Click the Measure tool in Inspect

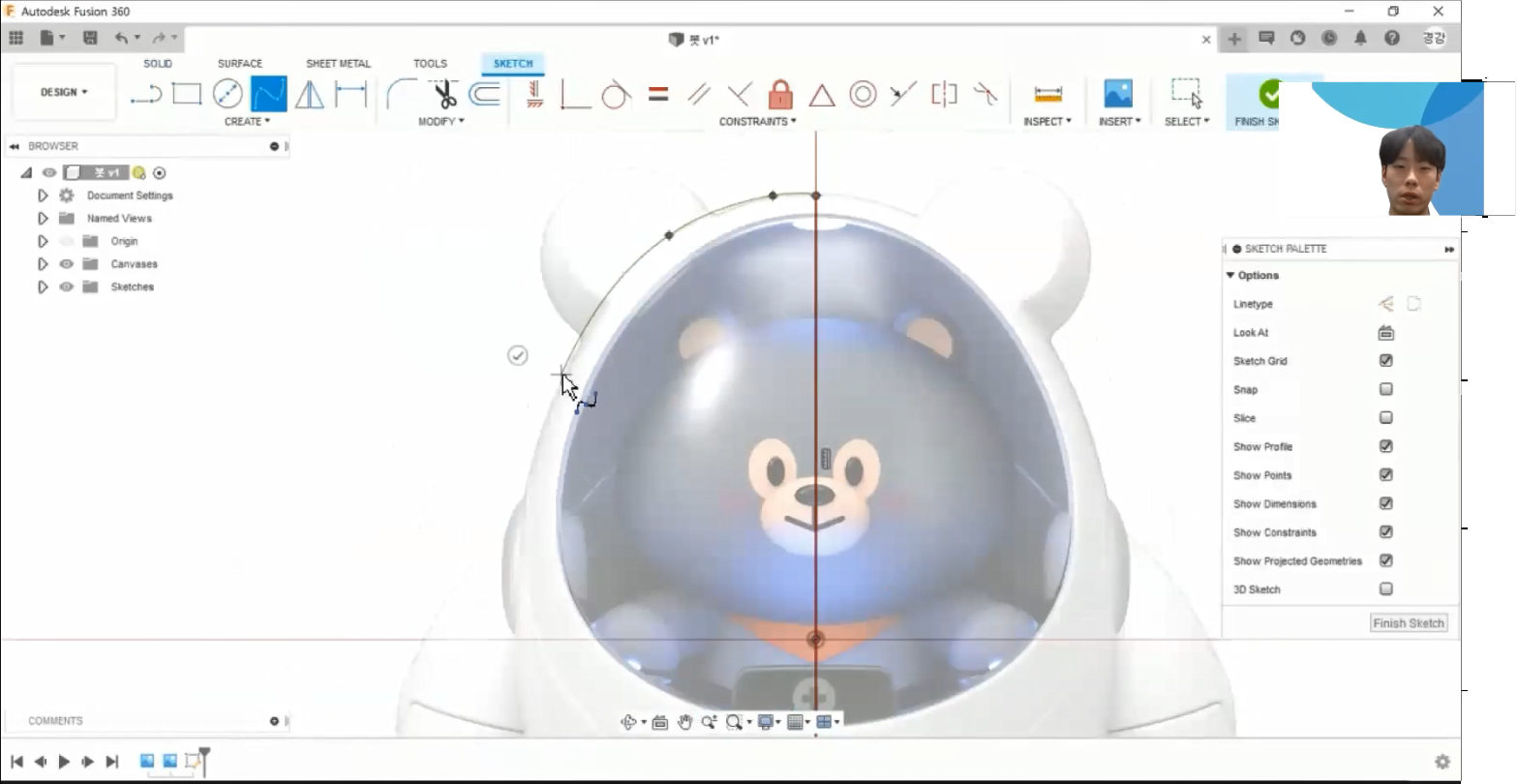[1047, 94]
